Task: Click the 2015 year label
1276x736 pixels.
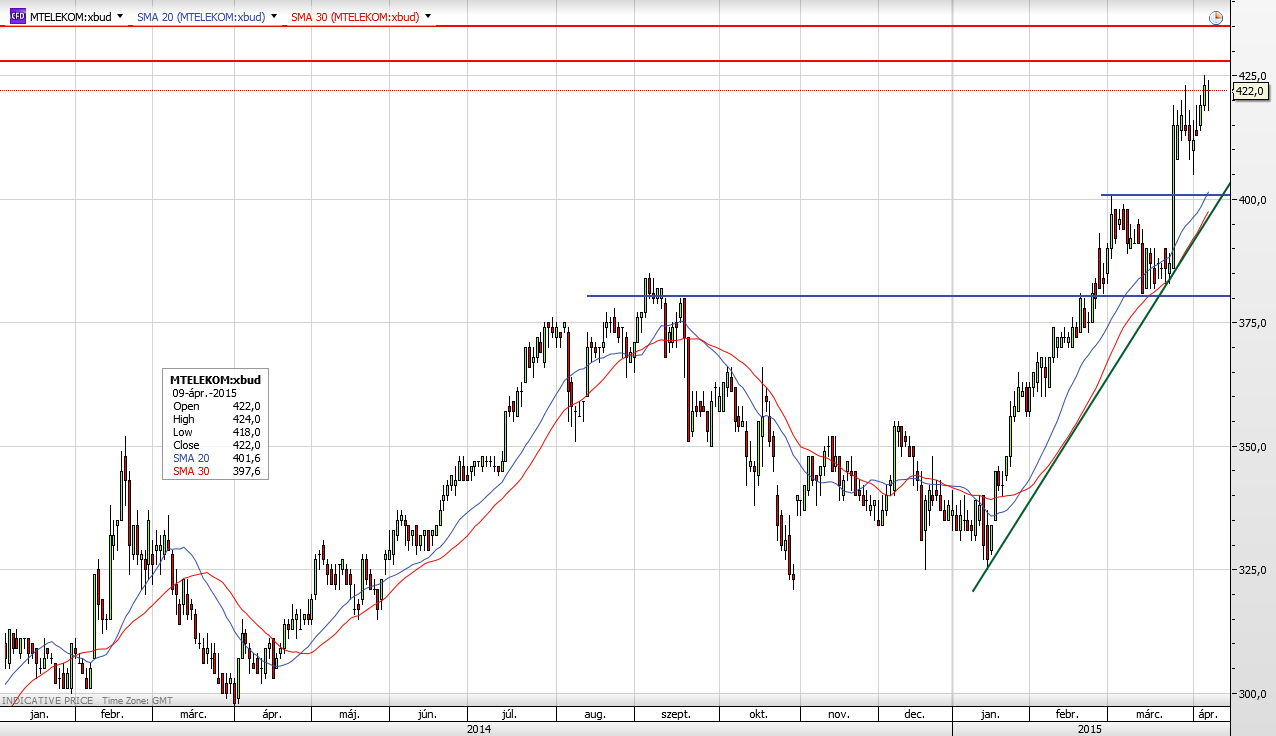Action: pos(1091,729)
